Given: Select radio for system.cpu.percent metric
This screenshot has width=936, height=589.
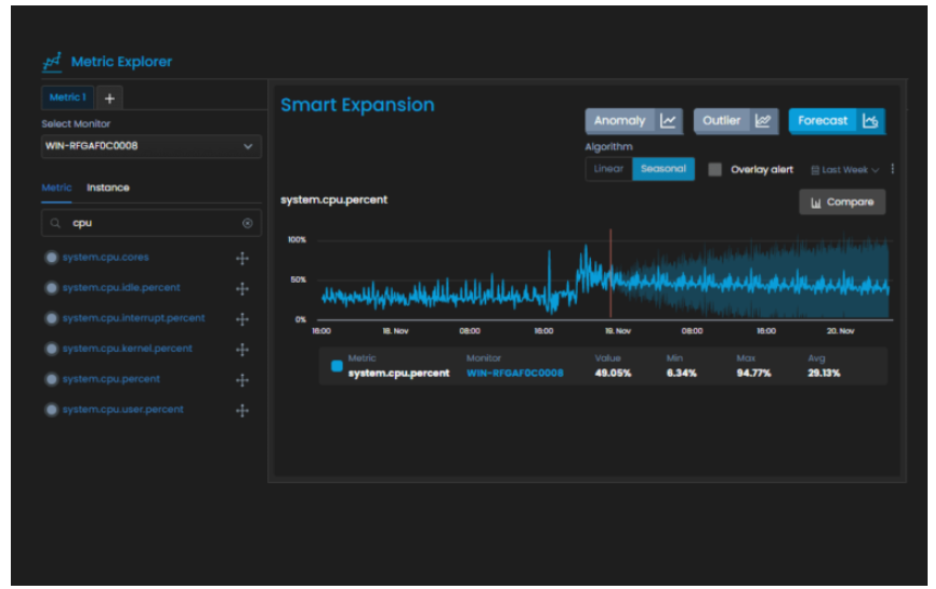Looking at the screenshot, I should 51,379.
